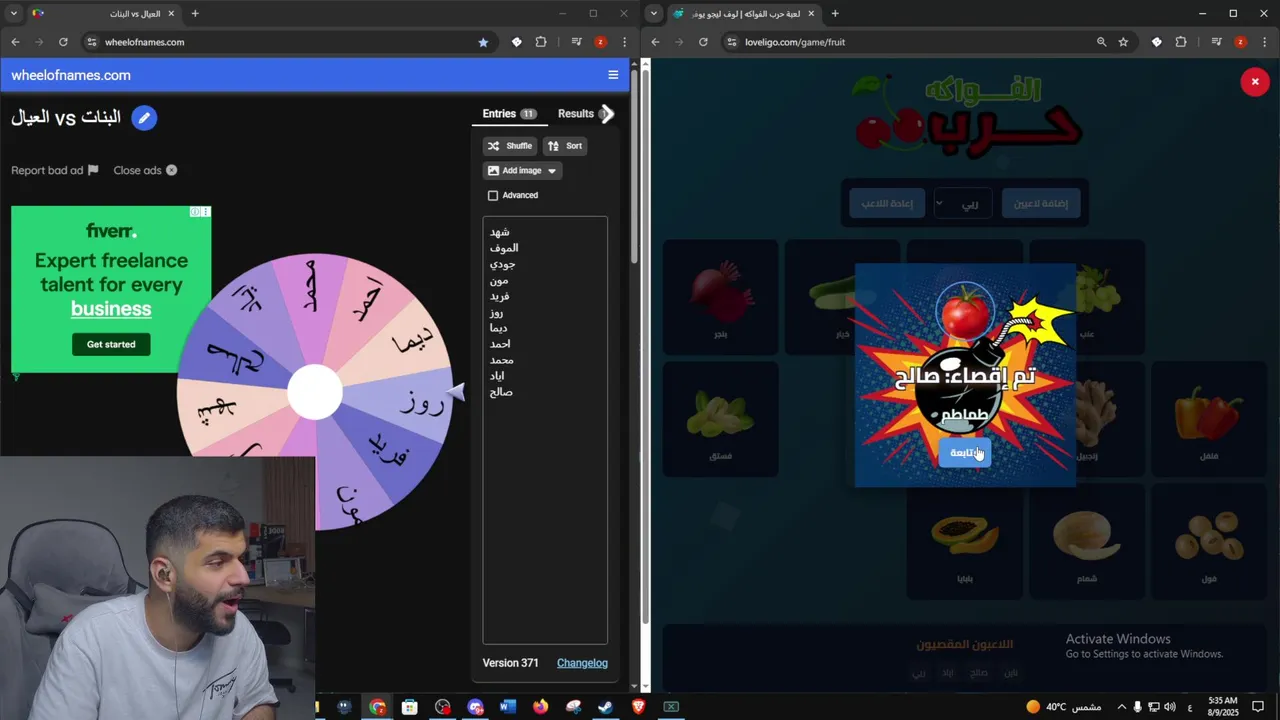This screenshot has width=1280, height=720.
Task: Click Get started on the Fiverr ad
Action: pyautogui.click(x=111, y=344)
